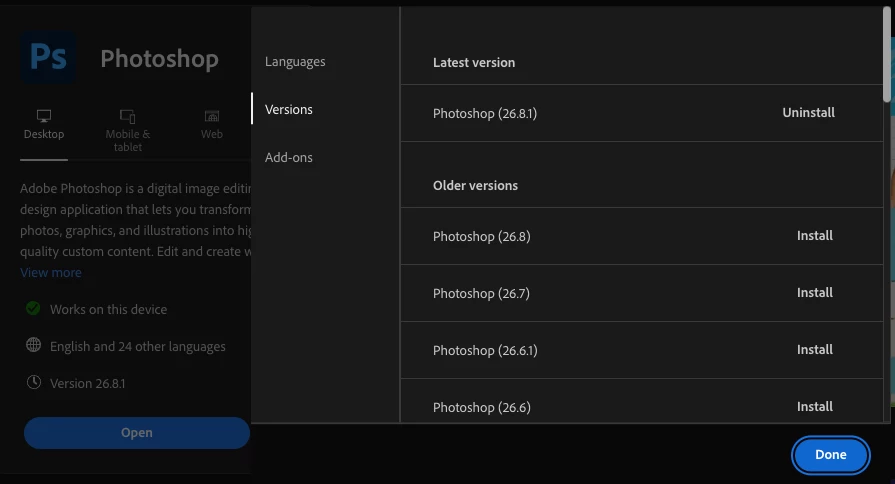Open the Add-ons section
This screenshot has height=484, width=895.
point(289,157)
